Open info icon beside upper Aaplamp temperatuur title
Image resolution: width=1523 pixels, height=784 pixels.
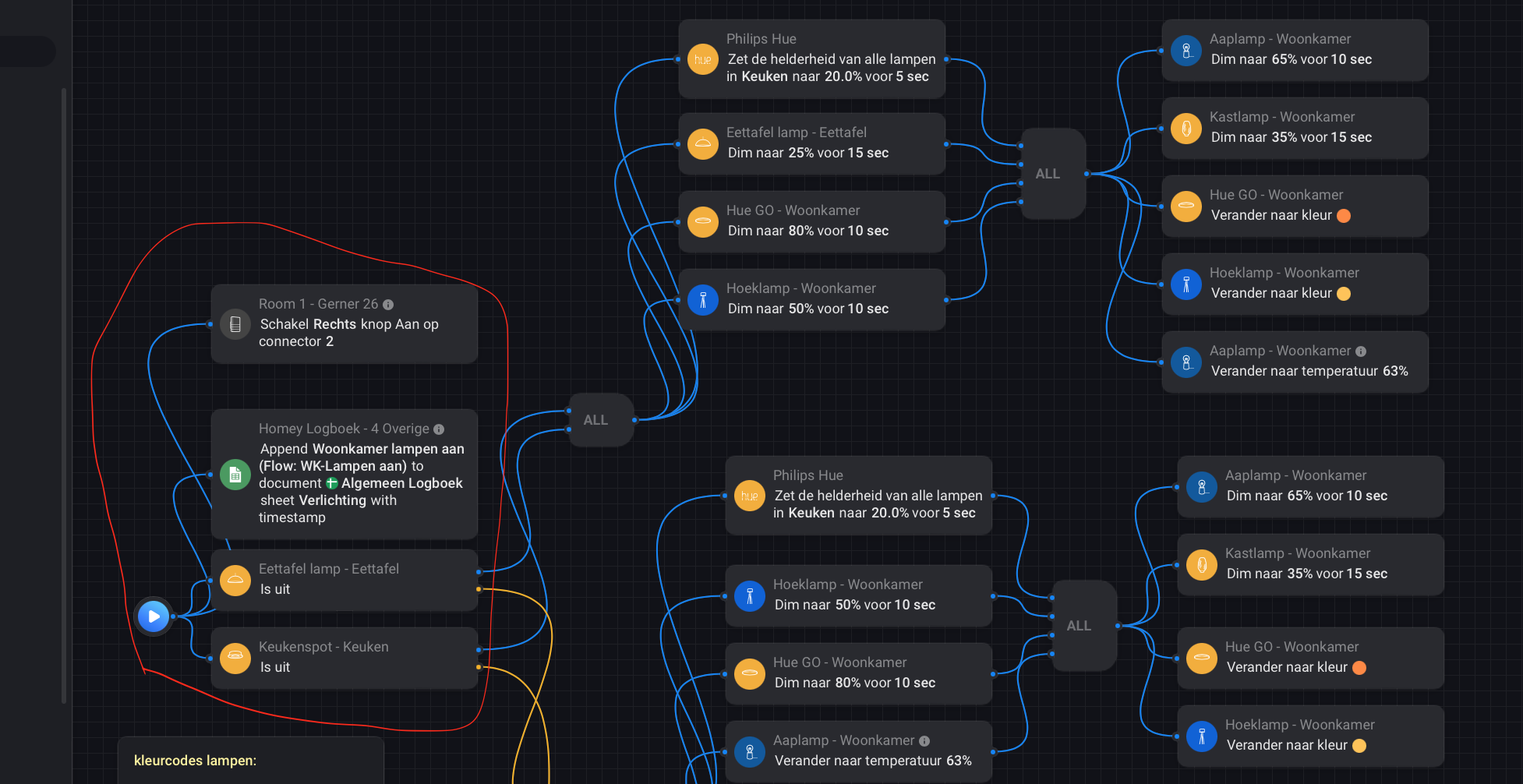(1361, 351)
